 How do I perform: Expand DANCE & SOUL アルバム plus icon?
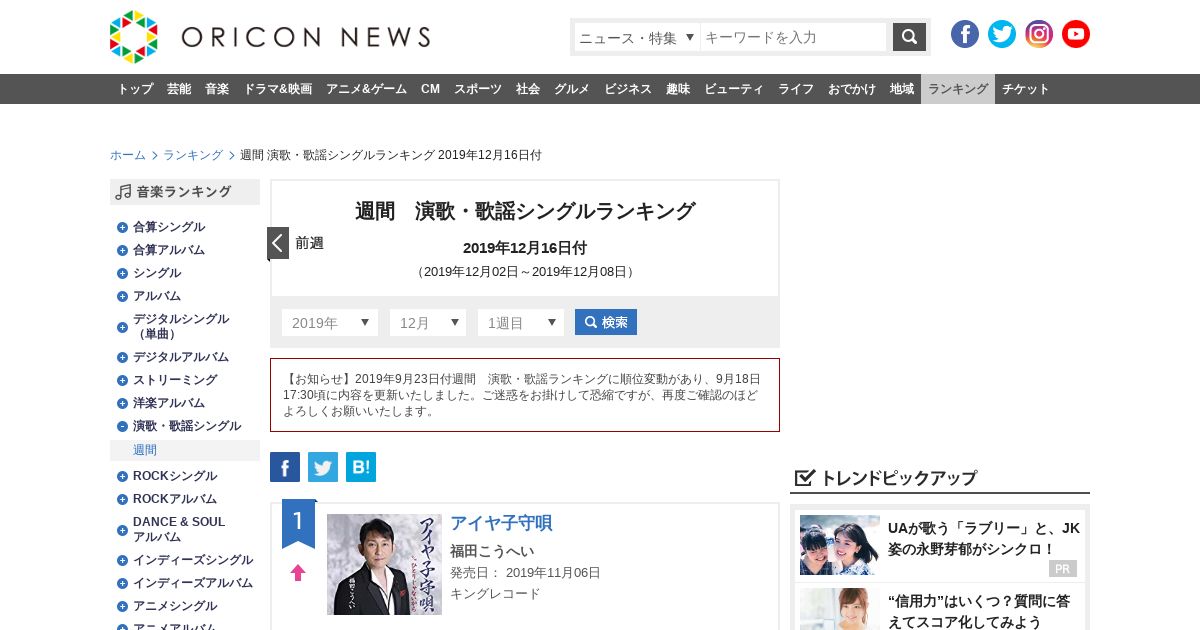pos(122,530)
